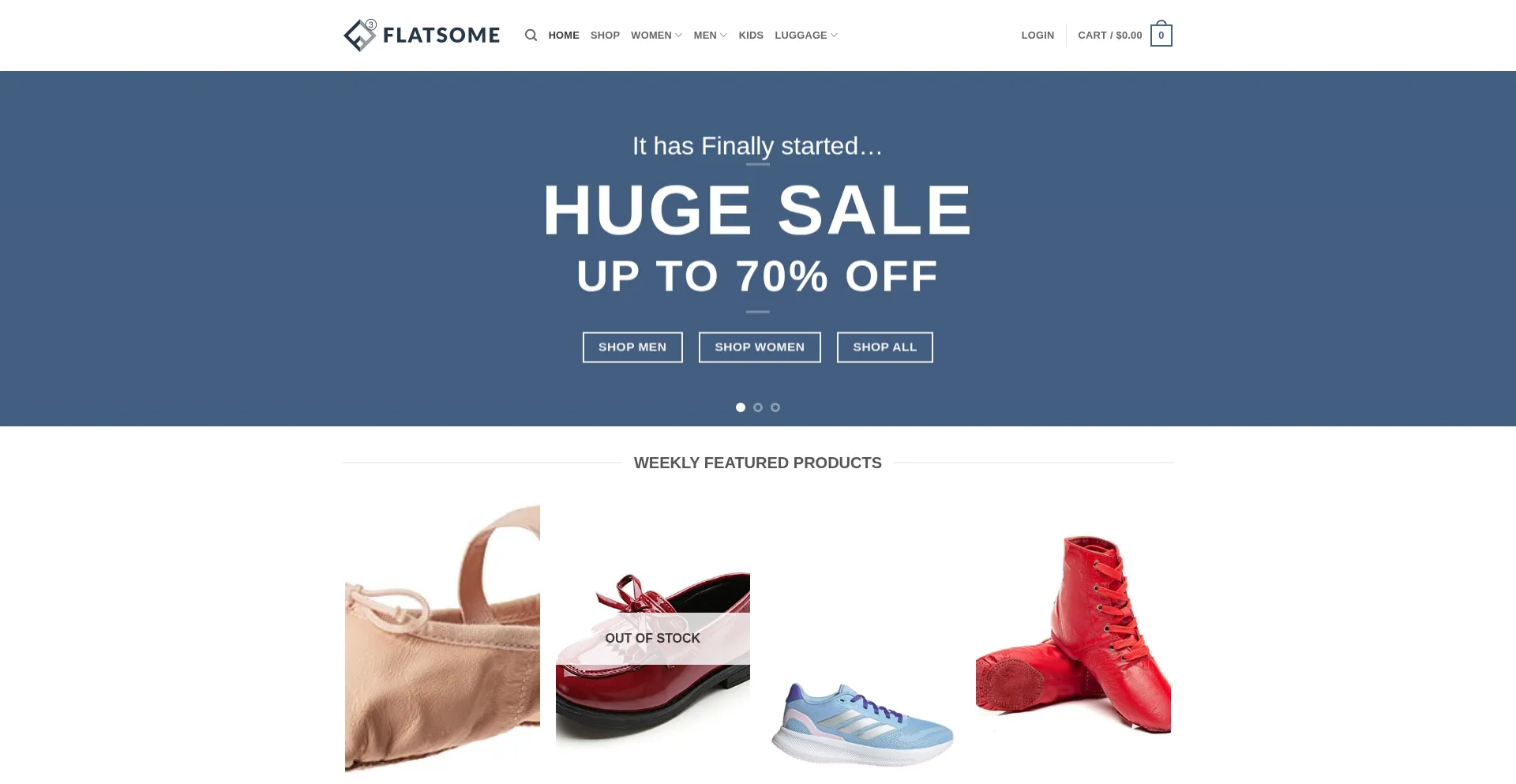The width and height of the screenshot is (1516, 784).
Task: Open the Home menu item
Action: tap(564, 36)
